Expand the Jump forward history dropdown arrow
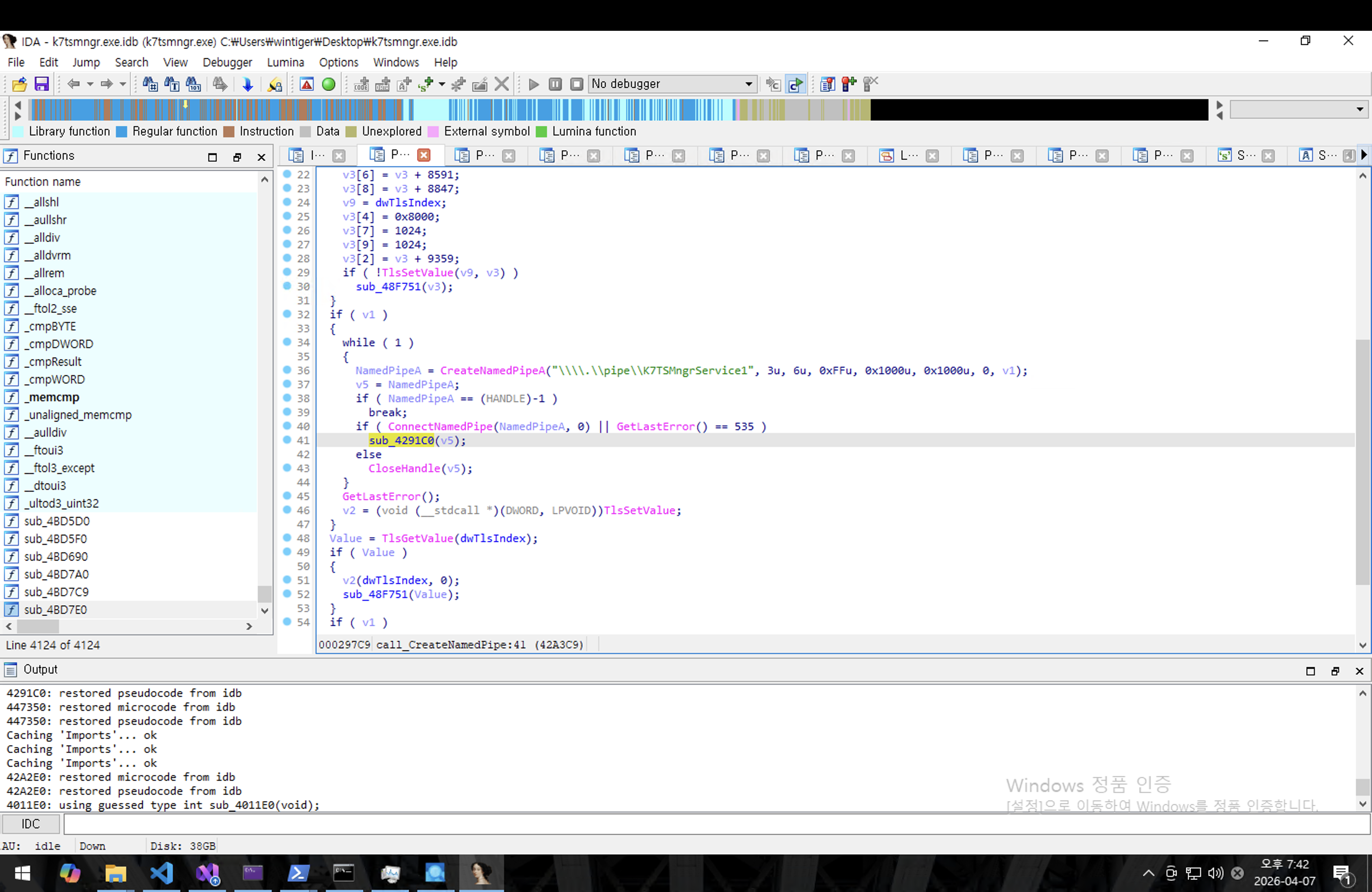Image resolution: width=1372 pixels, height=892 pixels. tap(123, 84)
